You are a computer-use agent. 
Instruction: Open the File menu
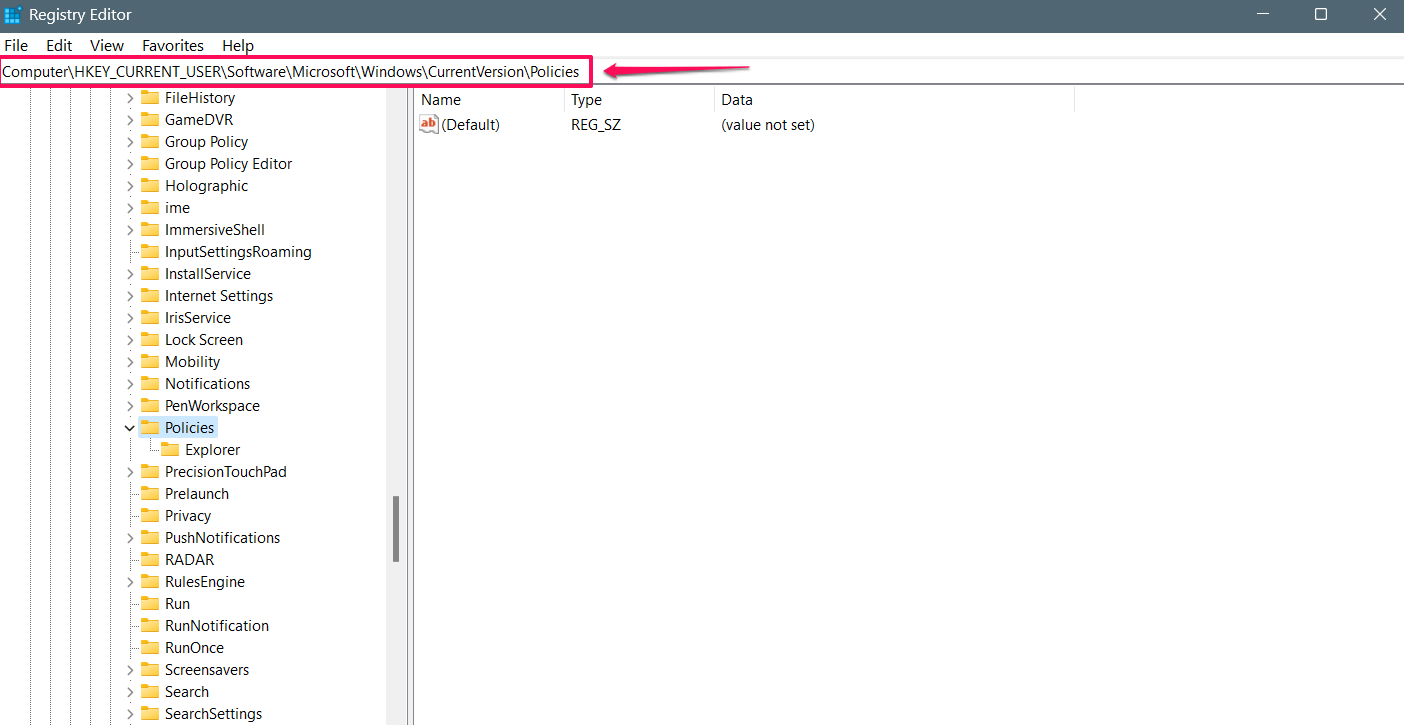pos(16,45)
